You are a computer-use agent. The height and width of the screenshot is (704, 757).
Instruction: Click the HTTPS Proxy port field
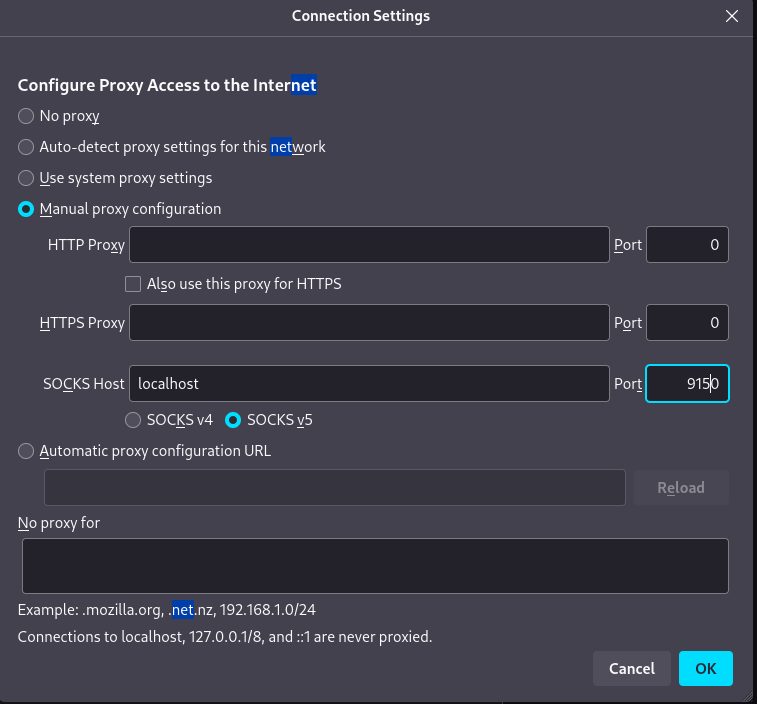coord(687,323)
